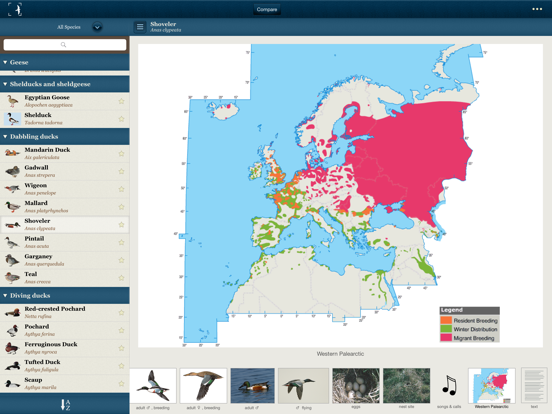Collapse the Shelducks and sheldgeese section
This screenshot has width=552, height=414.
(x=65, y=84)
